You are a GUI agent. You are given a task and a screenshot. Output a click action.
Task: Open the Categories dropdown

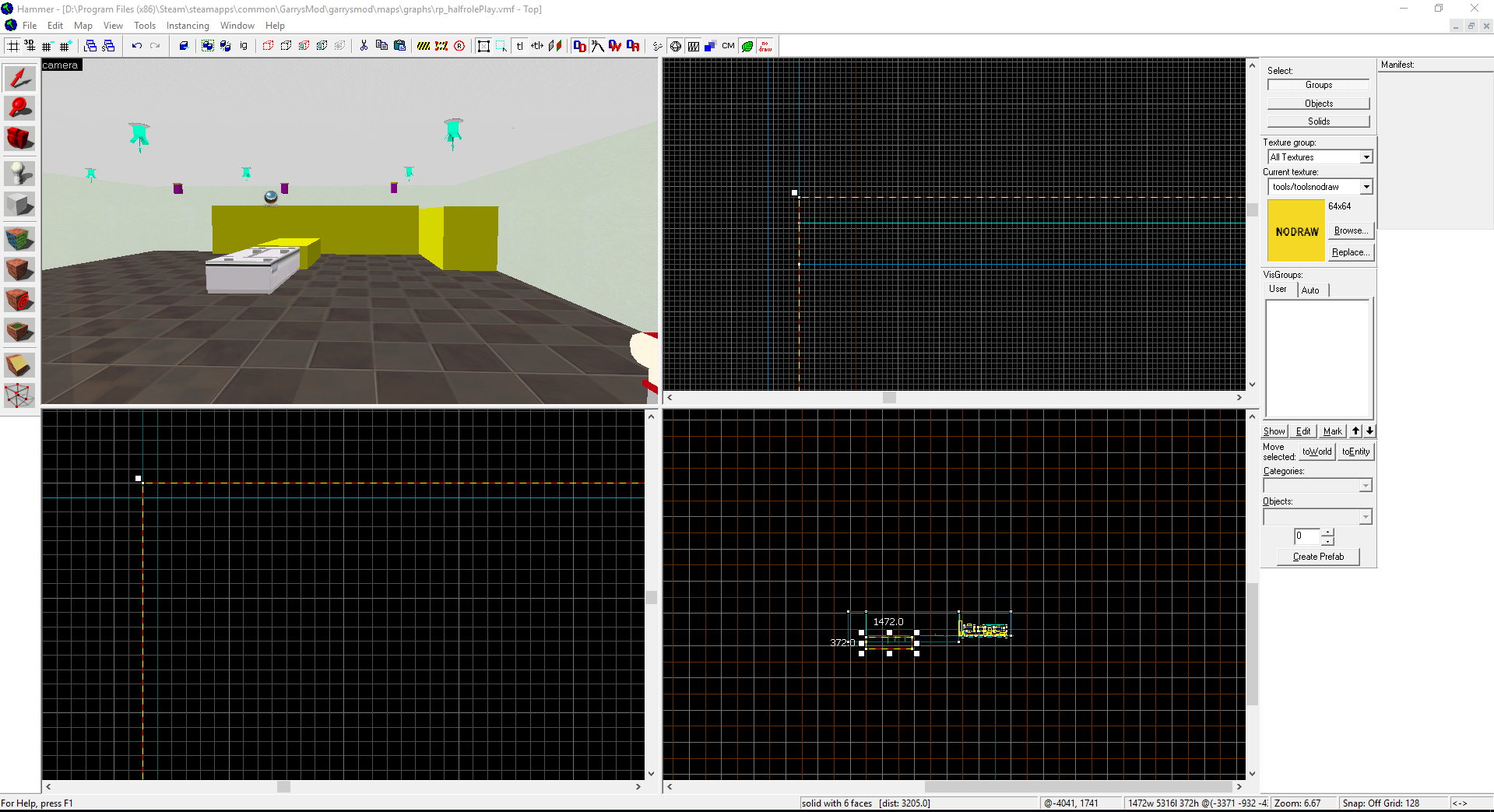tap(1317, 486)
